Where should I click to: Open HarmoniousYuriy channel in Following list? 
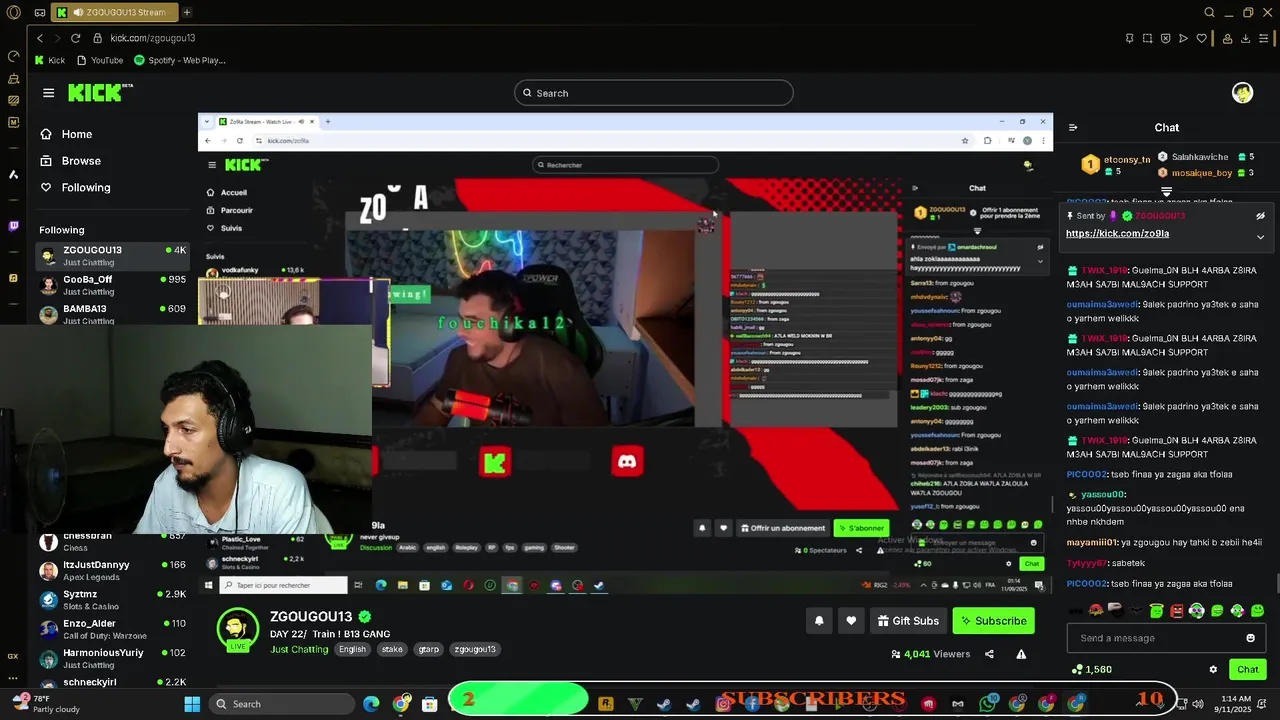click(112, 658)
